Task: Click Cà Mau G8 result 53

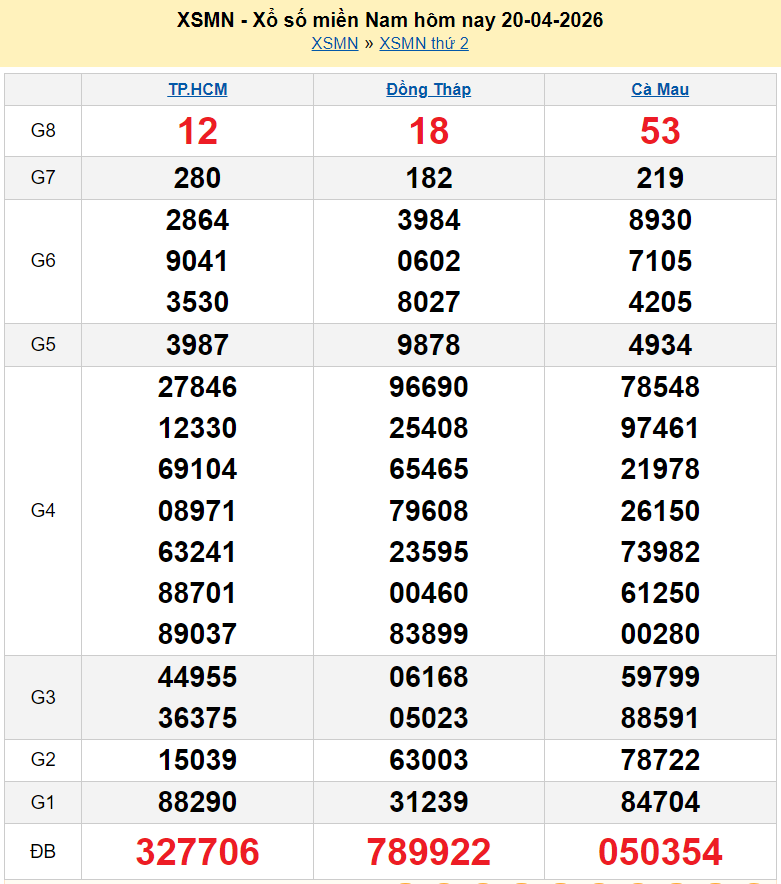Action: pos(660,131)
